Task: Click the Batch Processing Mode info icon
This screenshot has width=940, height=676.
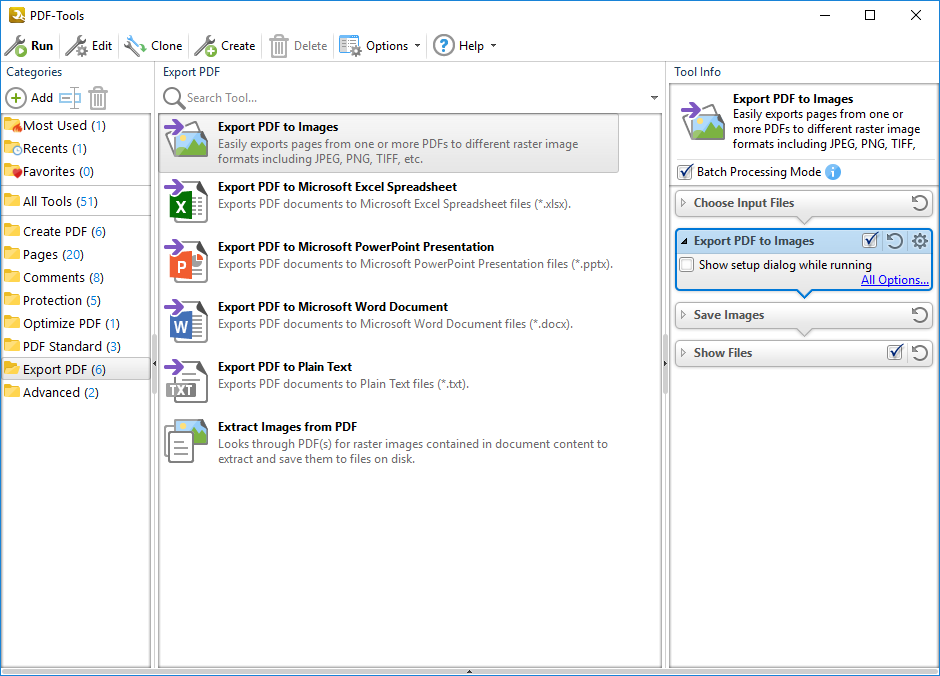Action: pyautogui.click(x=833, y=172)
